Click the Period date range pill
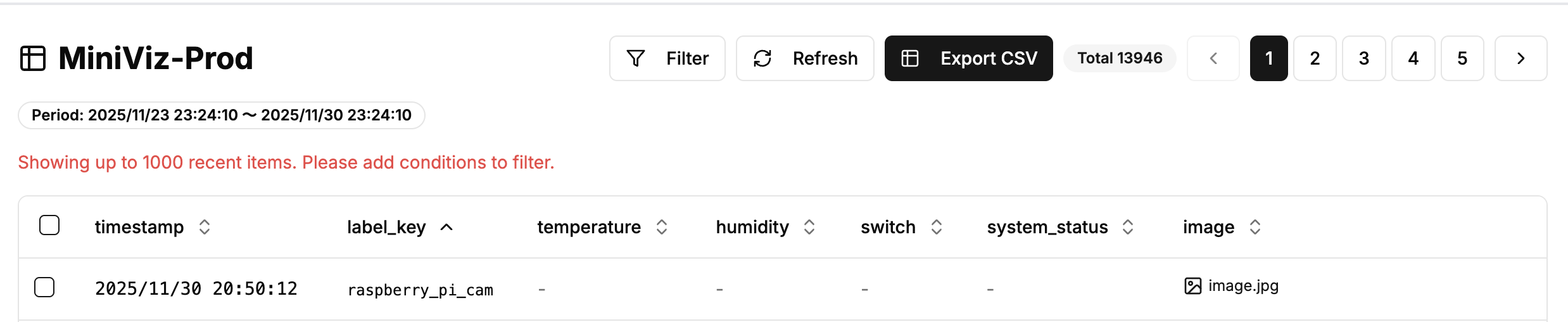This screenshot has height=322, width=1568. pos(222,115)
